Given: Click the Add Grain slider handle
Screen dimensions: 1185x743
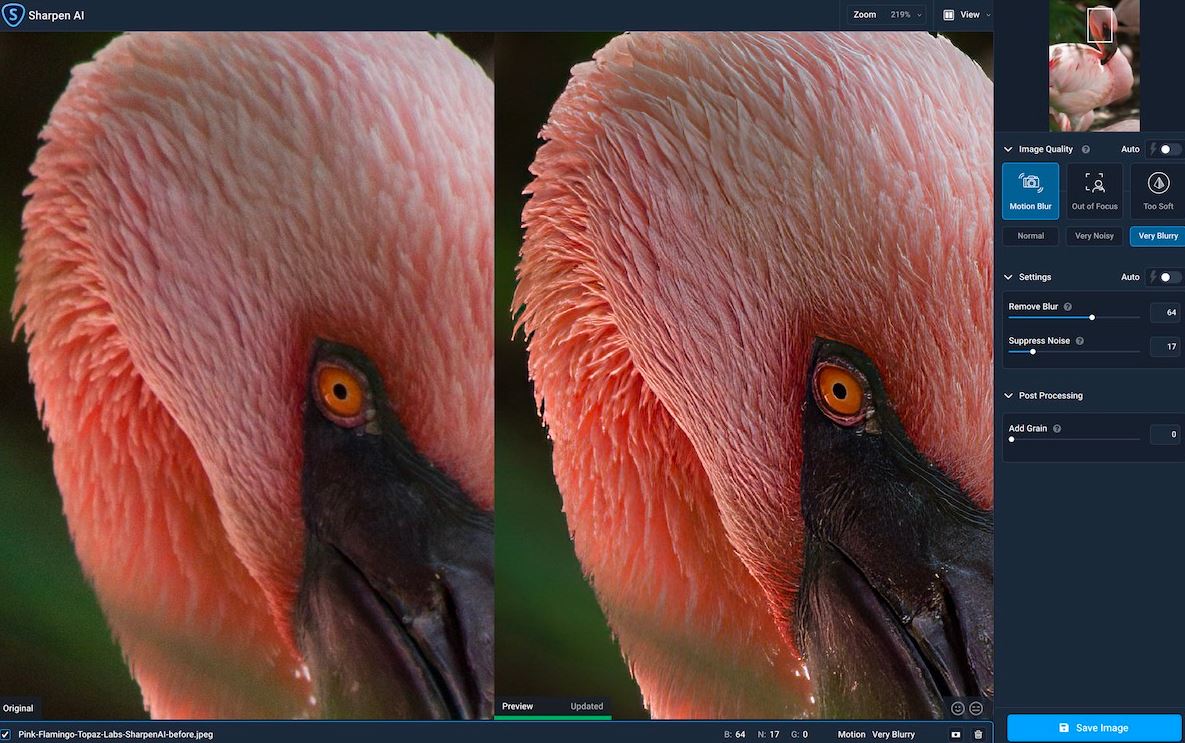Looking at the screenshot, I should click(x=1012, y=439).
